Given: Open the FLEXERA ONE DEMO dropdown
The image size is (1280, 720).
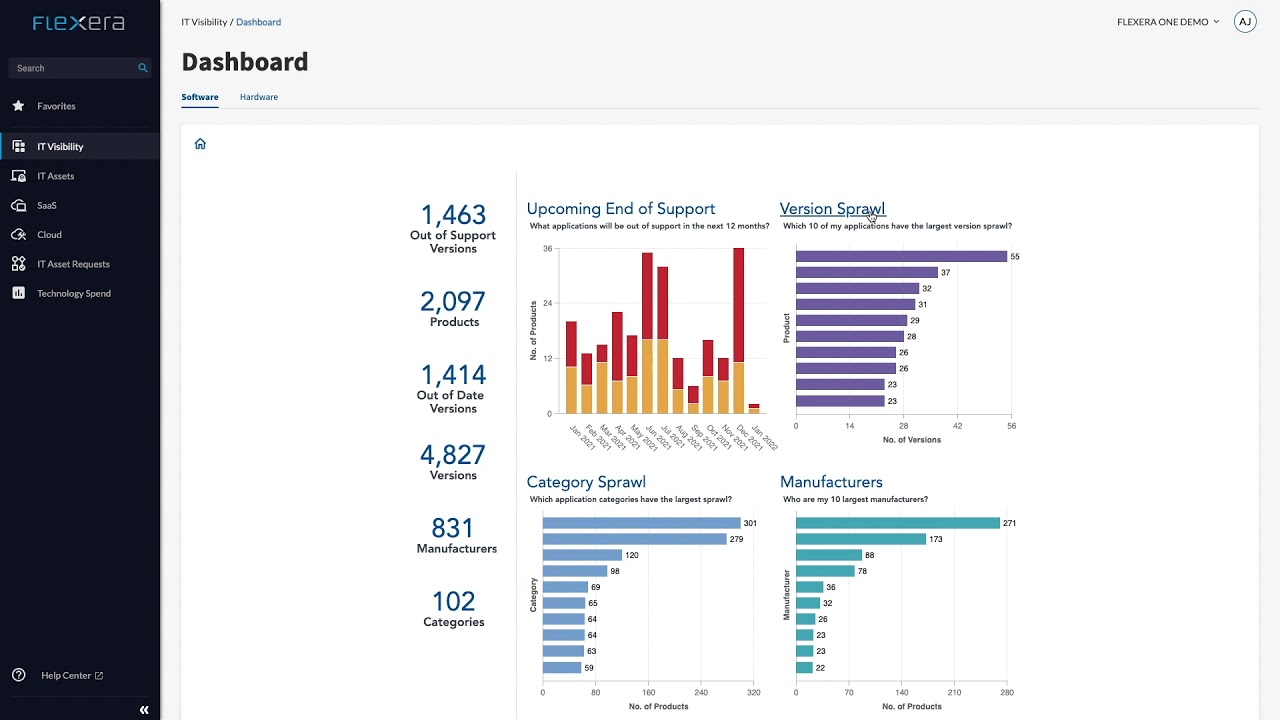Looking at the screenshot, I should point(1168,22).
